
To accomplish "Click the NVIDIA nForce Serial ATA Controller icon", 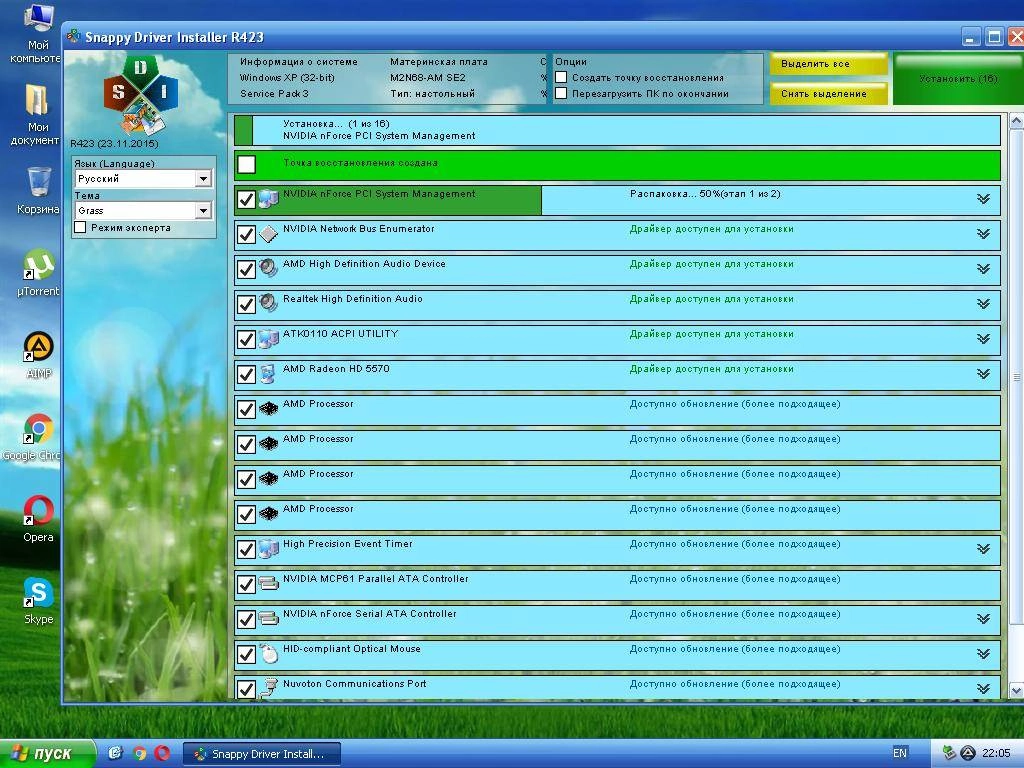I will click(x=268, y=618).
